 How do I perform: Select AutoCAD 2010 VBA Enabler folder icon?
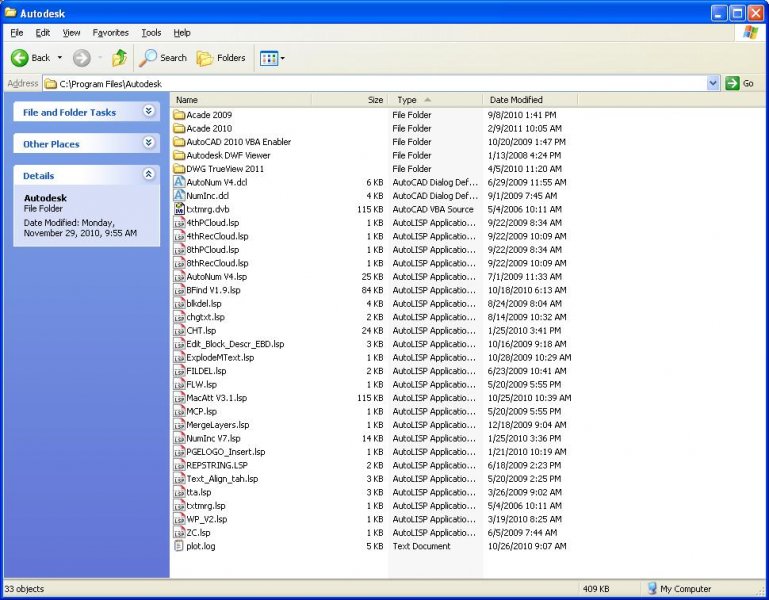click(179, 142)
